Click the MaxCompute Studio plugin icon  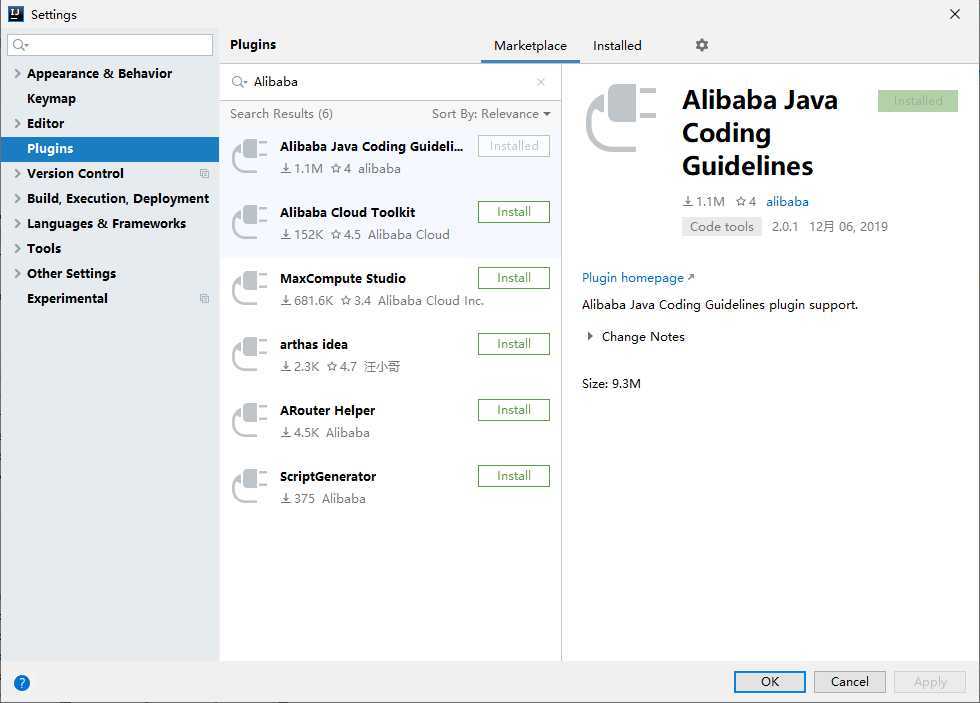click(x=250, y=288)
